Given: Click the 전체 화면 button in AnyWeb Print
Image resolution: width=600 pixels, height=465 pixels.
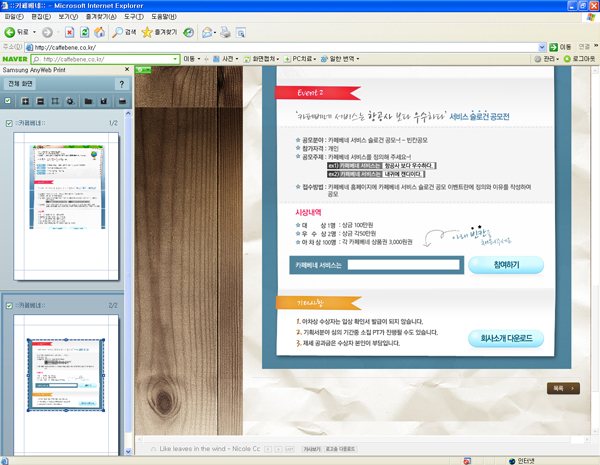Looking at the screenshot, I should 20,84.
